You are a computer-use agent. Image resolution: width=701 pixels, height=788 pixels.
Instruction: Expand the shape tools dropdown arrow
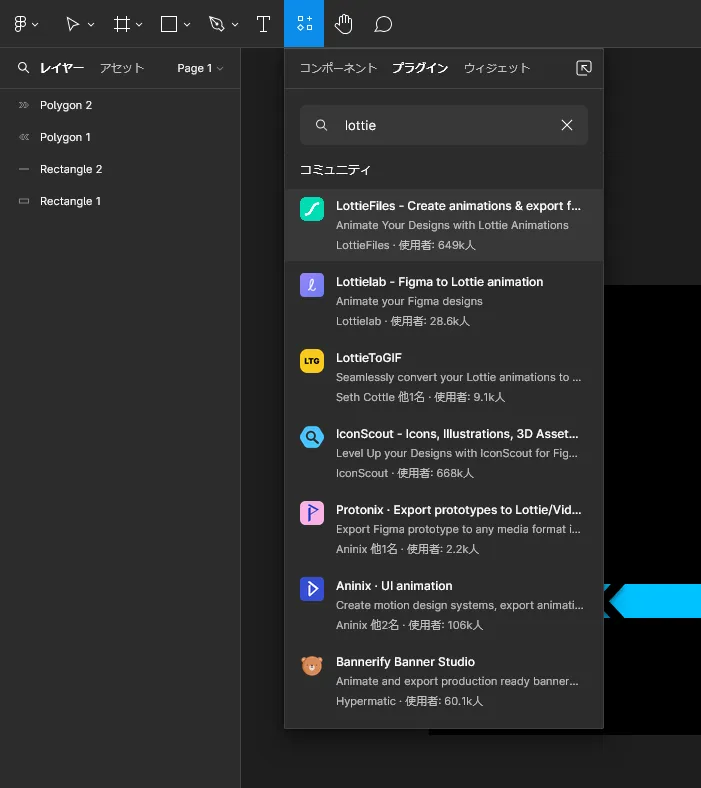tap(187, 24)
